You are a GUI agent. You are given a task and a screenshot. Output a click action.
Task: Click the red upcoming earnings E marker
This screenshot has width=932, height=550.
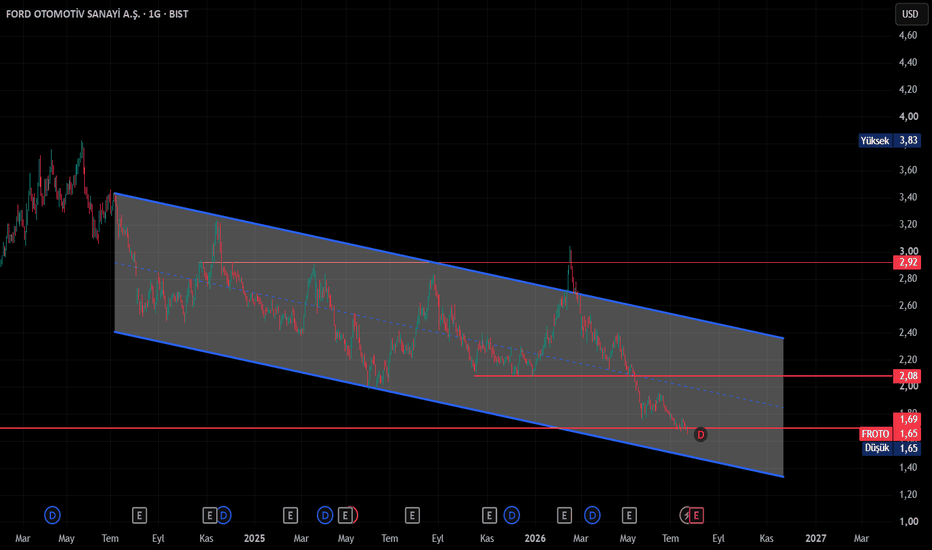click(696, 515)
